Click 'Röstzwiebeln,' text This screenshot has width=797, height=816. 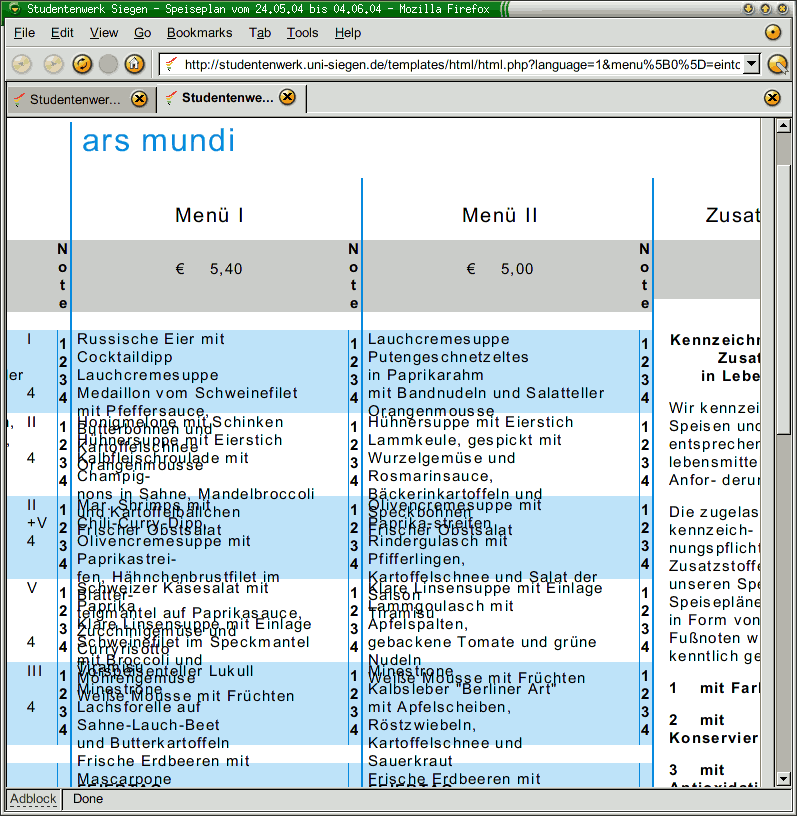pyautogui.click(x=422, y=725)
